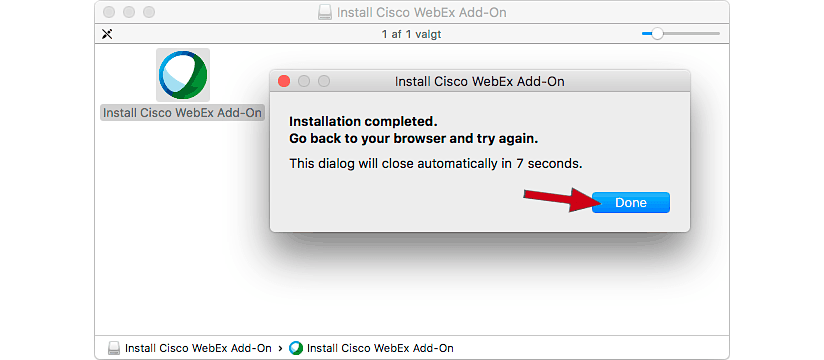Click the dialog's greyed minimize button
The width and height of the screenshot is (824, 360).
[304, 81]
